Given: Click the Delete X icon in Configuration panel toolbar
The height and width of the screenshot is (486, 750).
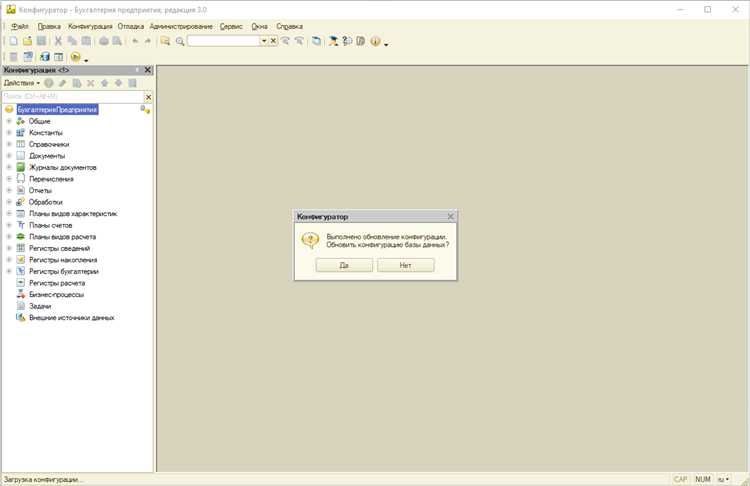Looking at the screenshot, I should [90, 83].
